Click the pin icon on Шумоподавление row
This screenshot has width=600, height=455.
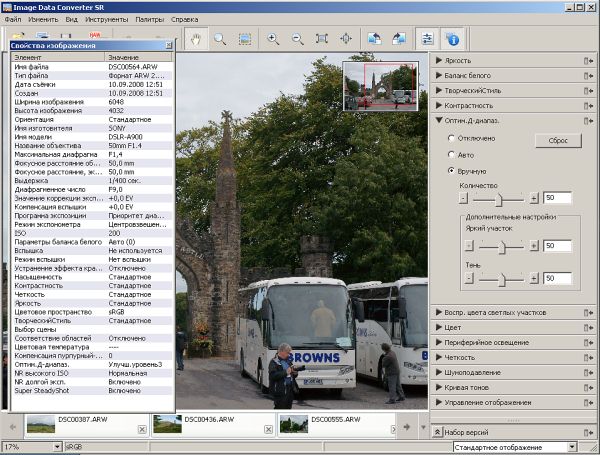[x=589, y=373]
